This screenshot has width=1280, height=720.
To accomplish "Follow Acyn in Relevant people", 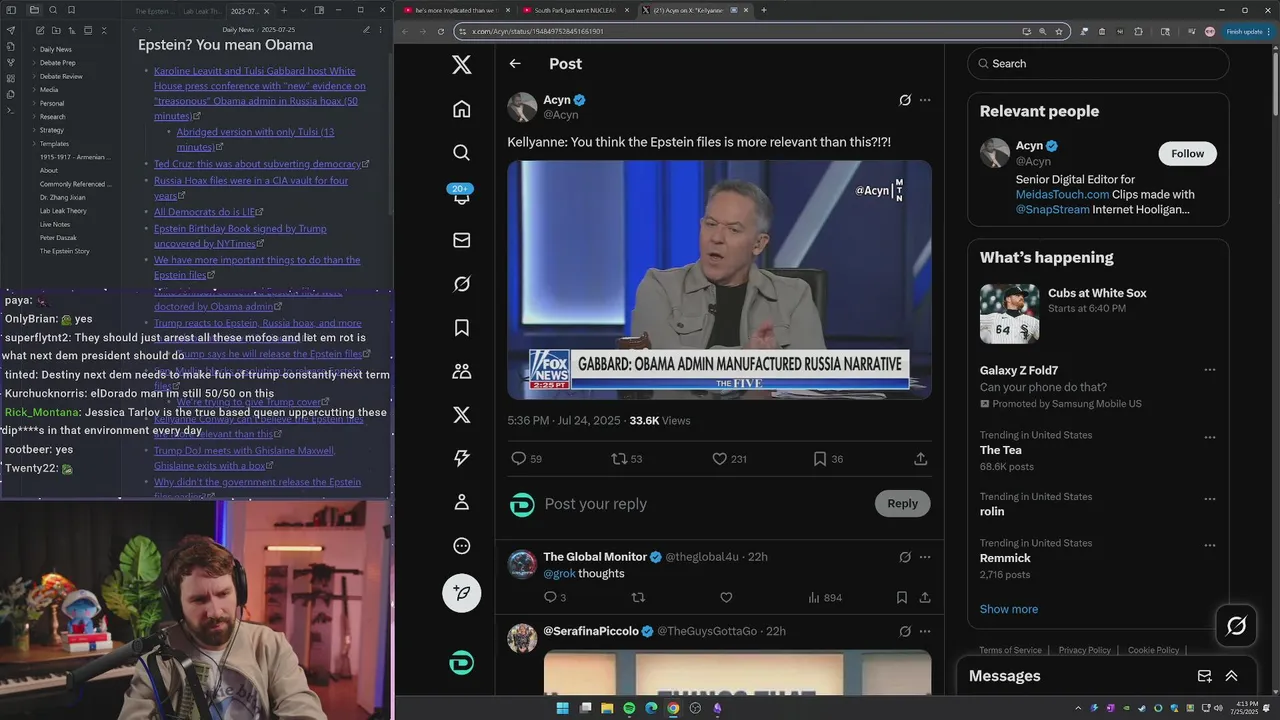I will (x=1187, y=153).
